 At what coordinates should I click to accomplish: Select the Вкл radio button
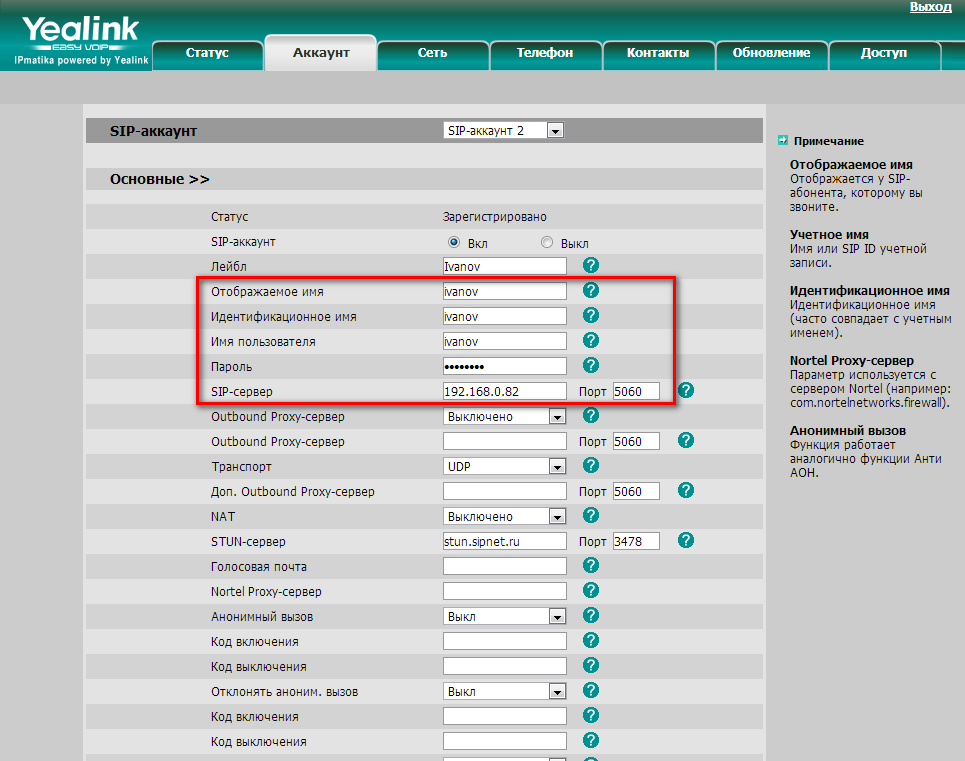click(x=454, y=242)
